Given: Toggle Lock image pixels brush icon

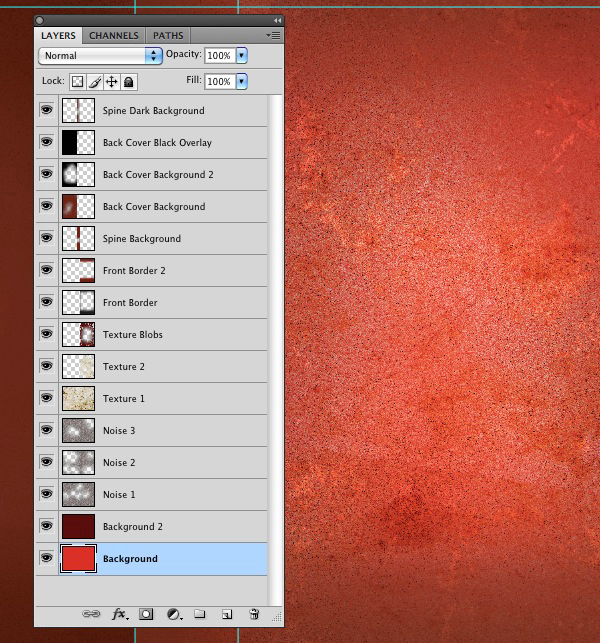Looking at the screenshot, I should (x=95, y=82).
